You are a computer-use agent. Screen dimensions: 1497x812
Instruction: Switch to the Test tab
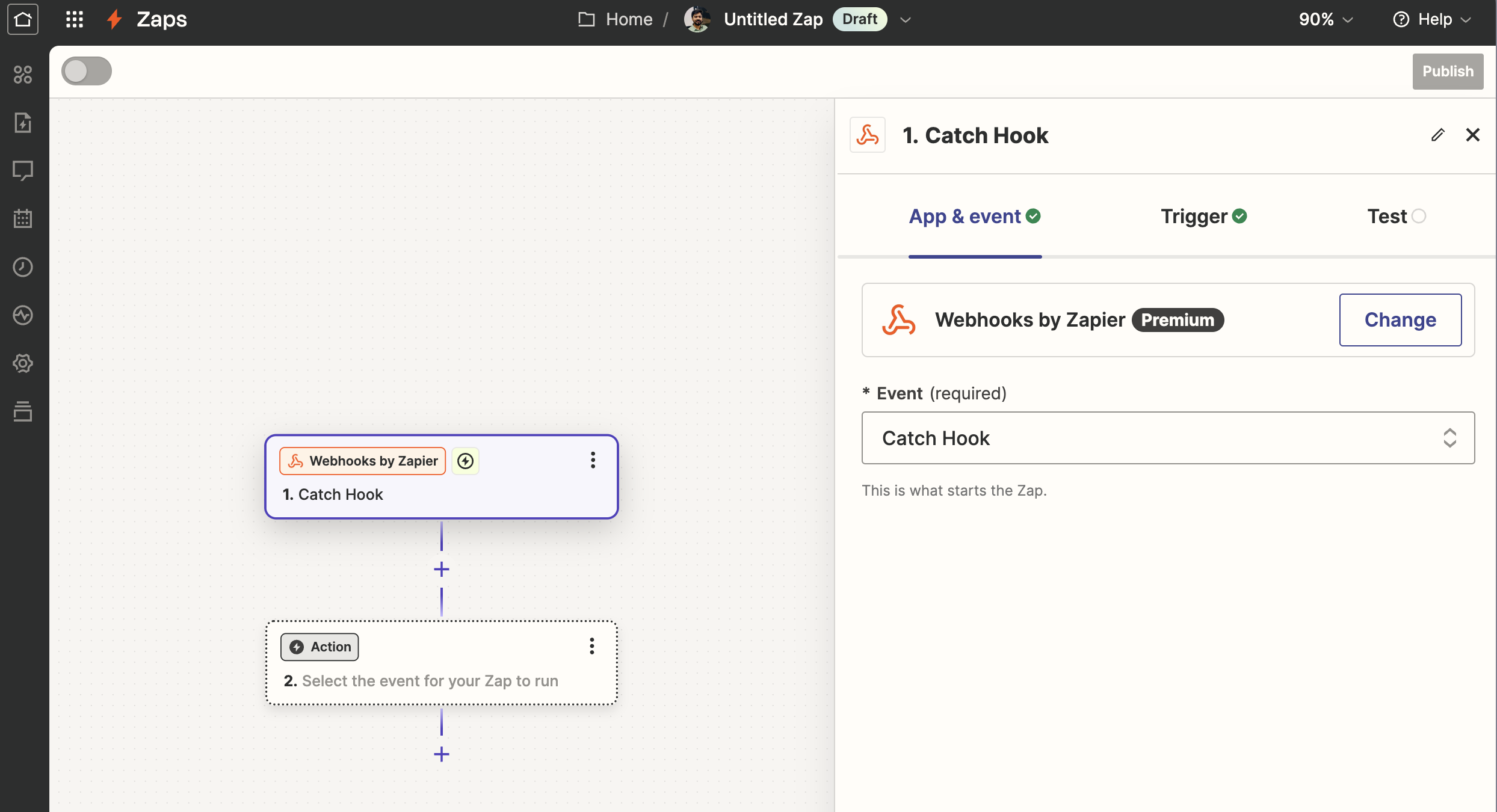[x=1396, y=217]
